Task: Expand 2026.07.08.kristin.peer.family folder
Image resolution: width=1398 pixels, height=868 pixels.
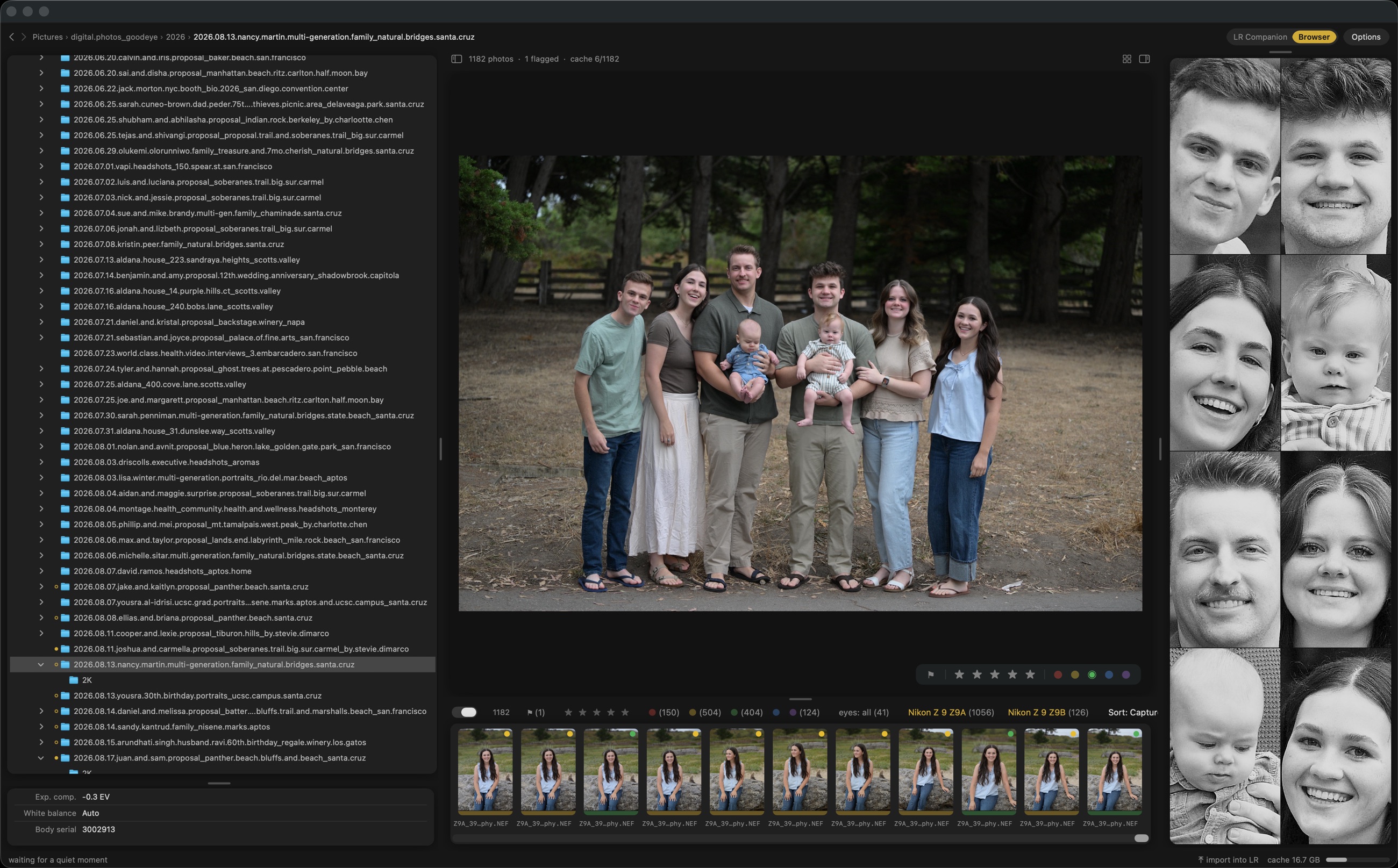Action: point(41,244)
